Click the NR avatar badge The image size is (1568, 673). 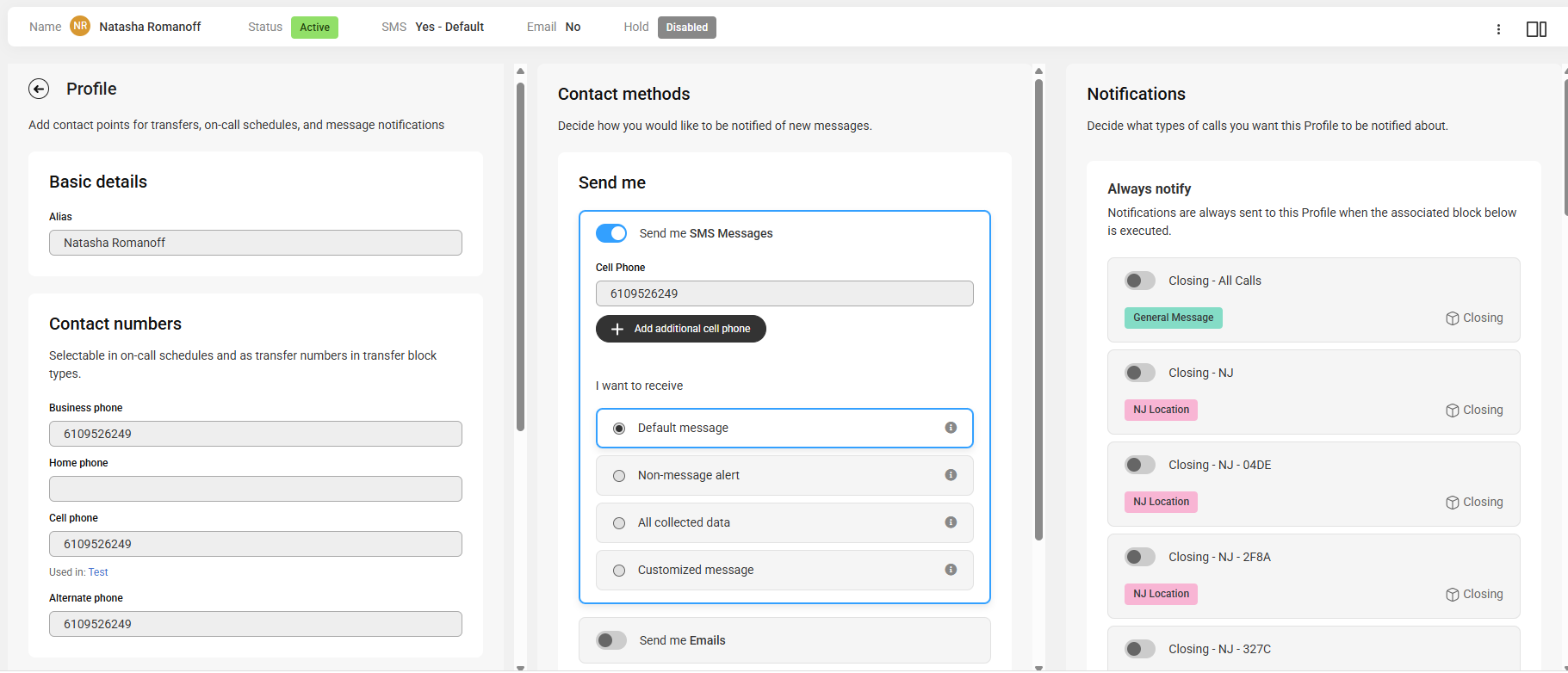tap(80, 26)
